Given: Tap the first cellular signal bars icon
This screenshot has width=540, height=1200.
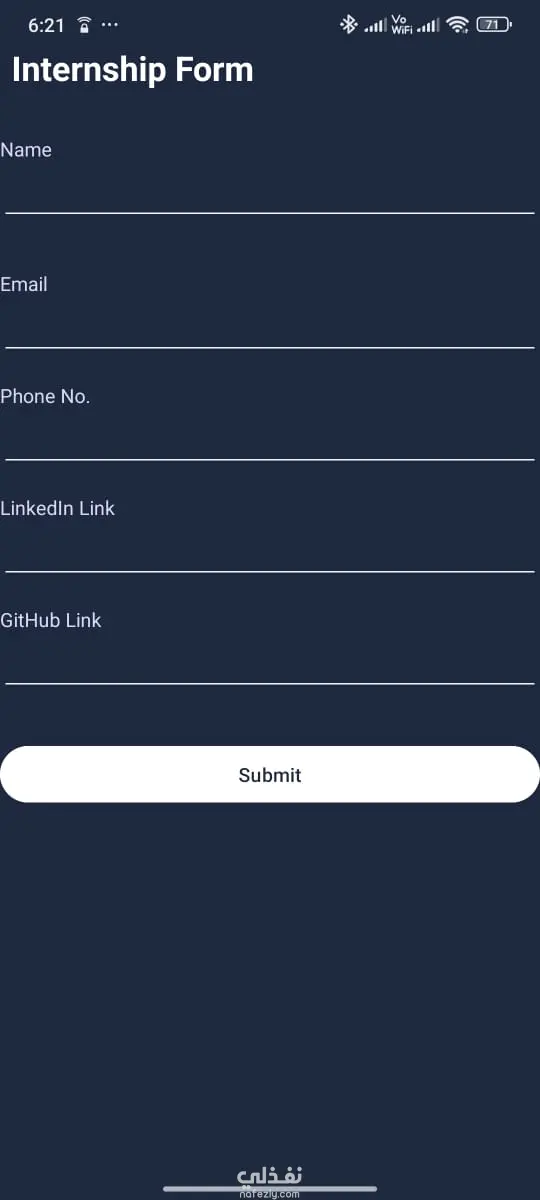Looking at the screenshot, I should click(375, 26).
